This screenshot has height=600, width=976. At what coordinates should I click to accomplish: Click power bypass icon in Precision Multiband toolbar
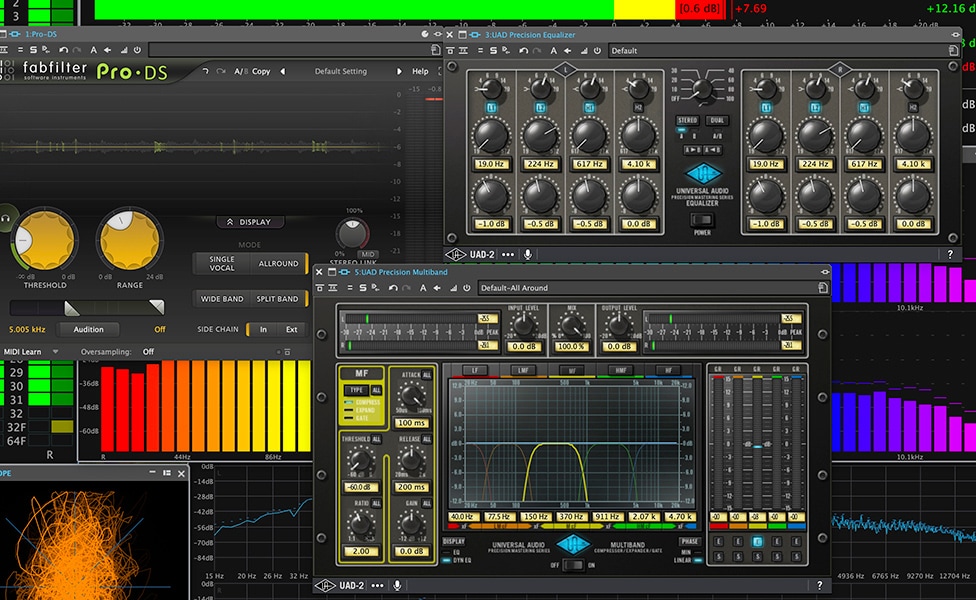(x=467, y=288)
